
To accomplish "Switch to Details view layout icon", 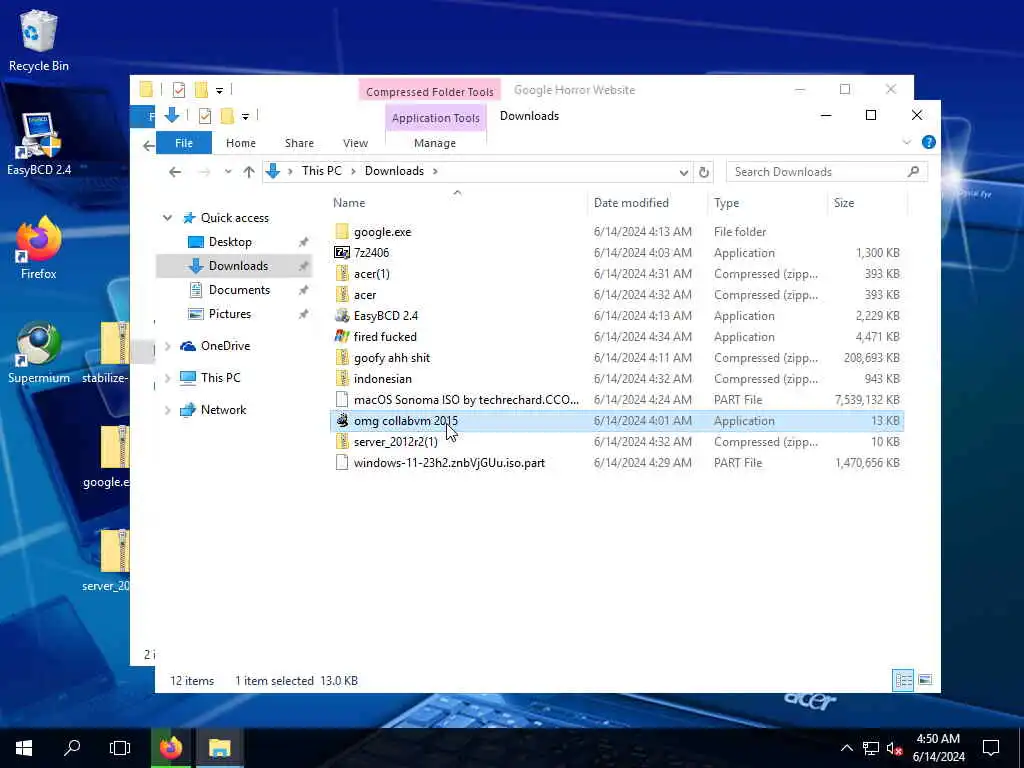I will [903, 680].
